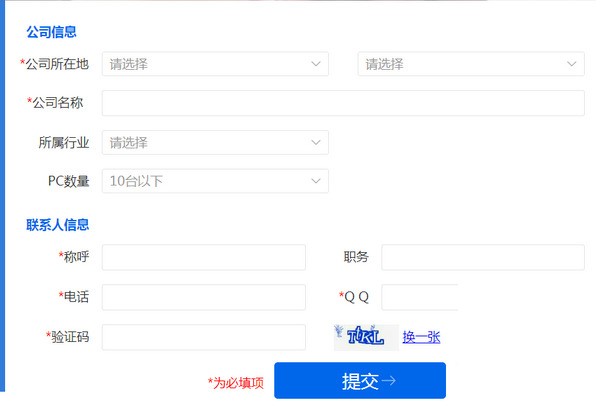Click the 职务 input field
Viewport: 613px width, 406px height.
(483, 257)
